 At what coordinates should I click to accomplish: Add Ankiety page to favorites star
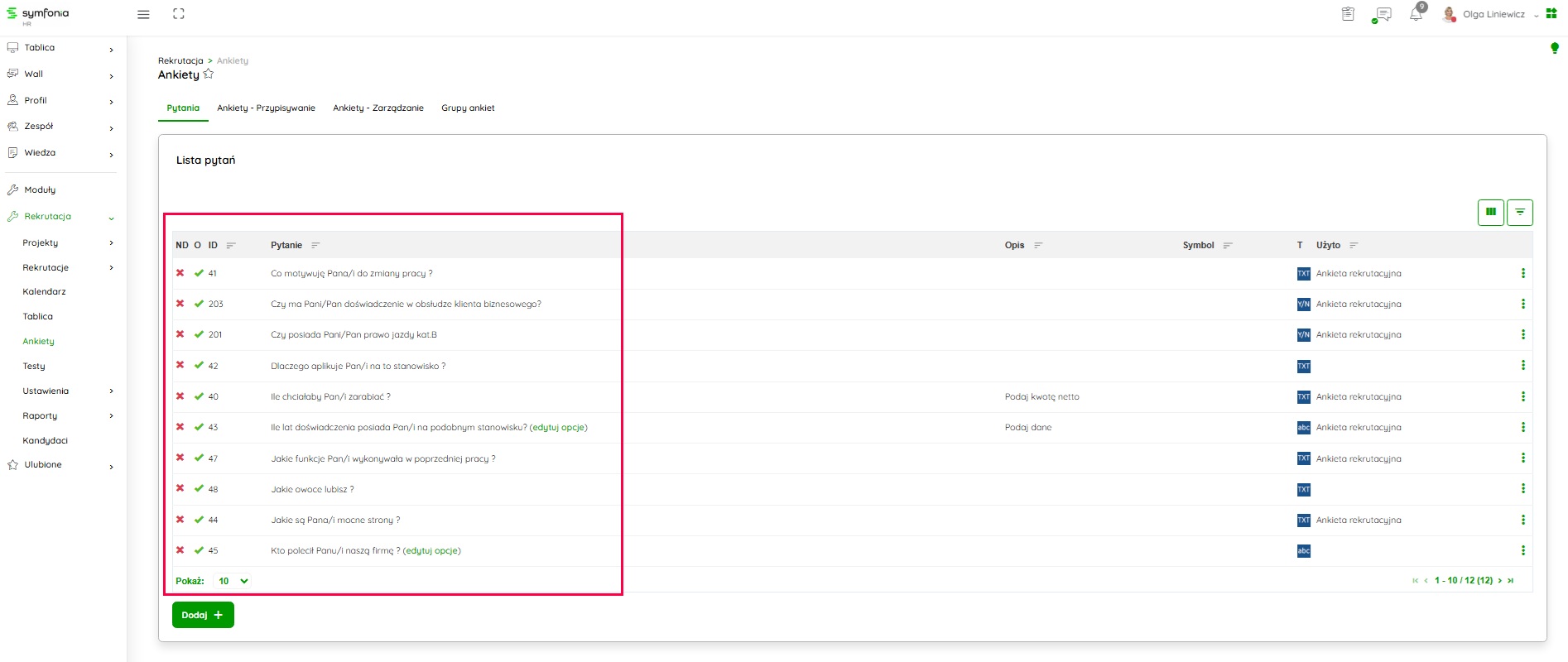209,74
